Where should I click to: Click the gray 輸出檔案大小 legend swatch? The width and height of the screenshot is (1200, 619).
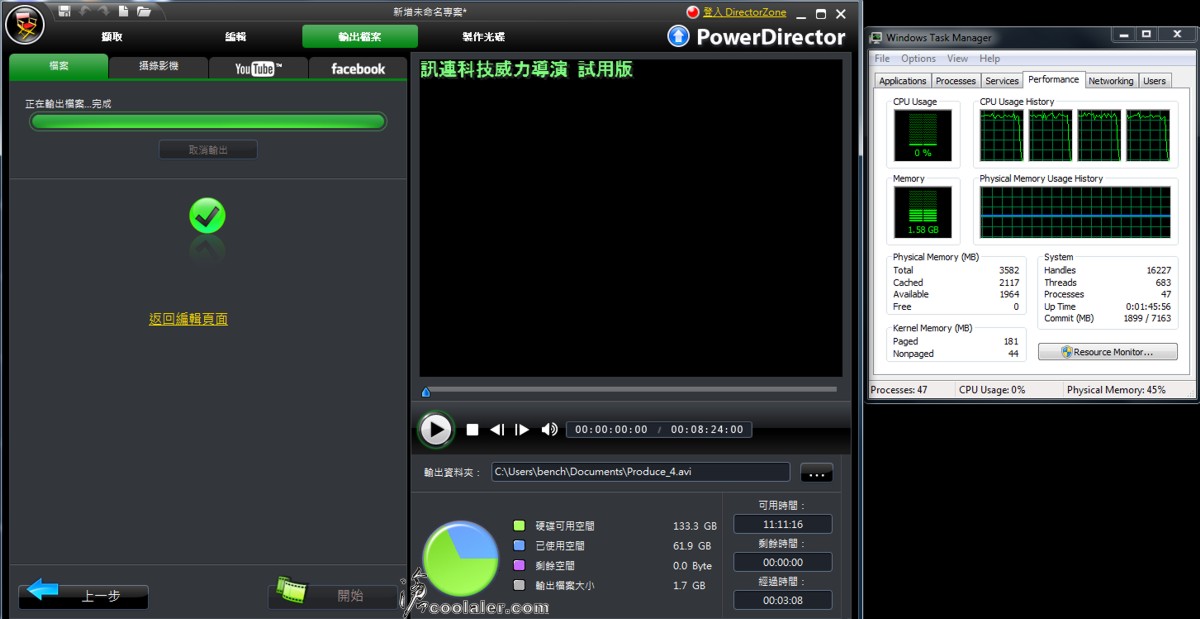[519, 586]
